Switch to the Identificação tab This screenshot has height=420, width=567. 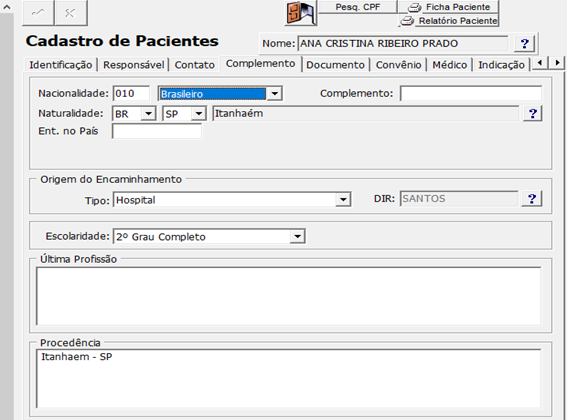click(61, 65)
